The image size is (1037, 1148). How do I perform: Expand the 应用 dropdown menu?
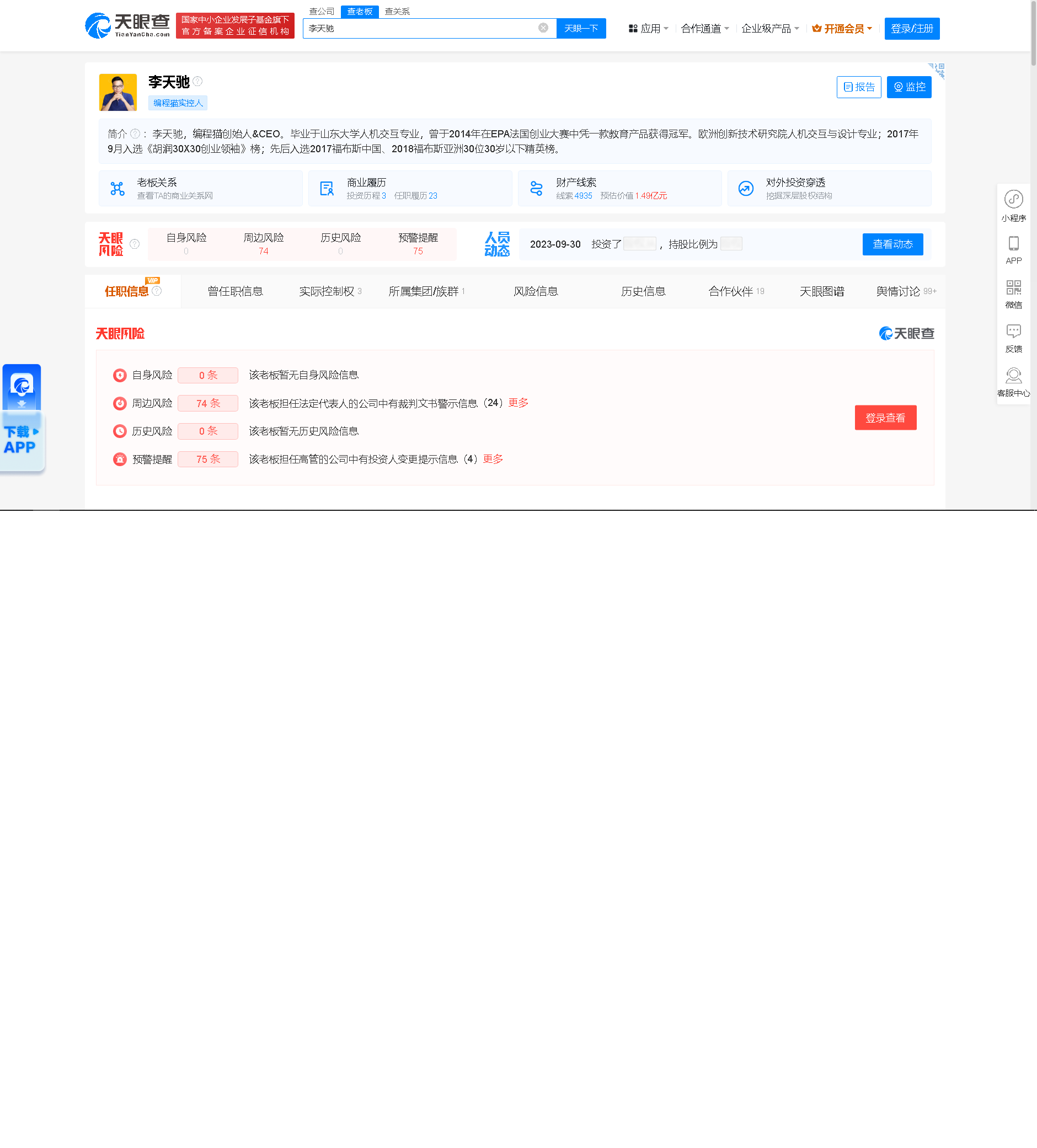tap(649, 29)
